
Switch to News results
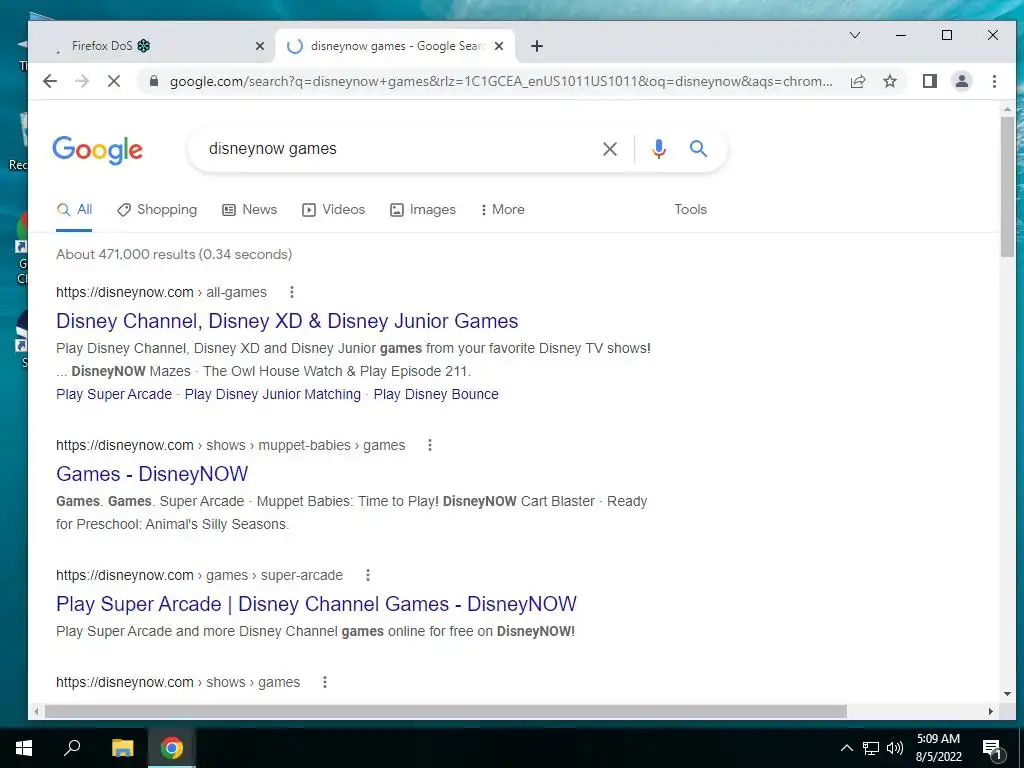click(249, 210)
